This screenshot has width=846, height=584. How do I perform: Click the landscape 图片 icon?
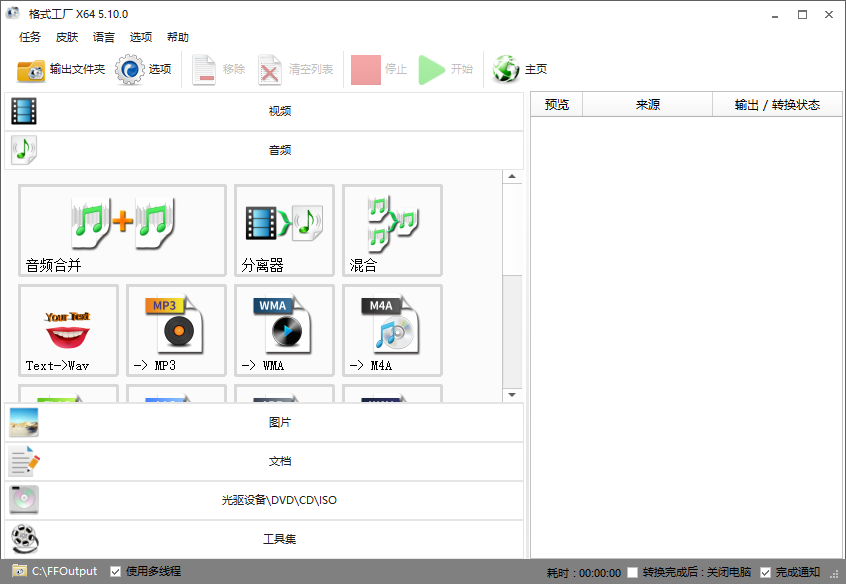[24, 422]
